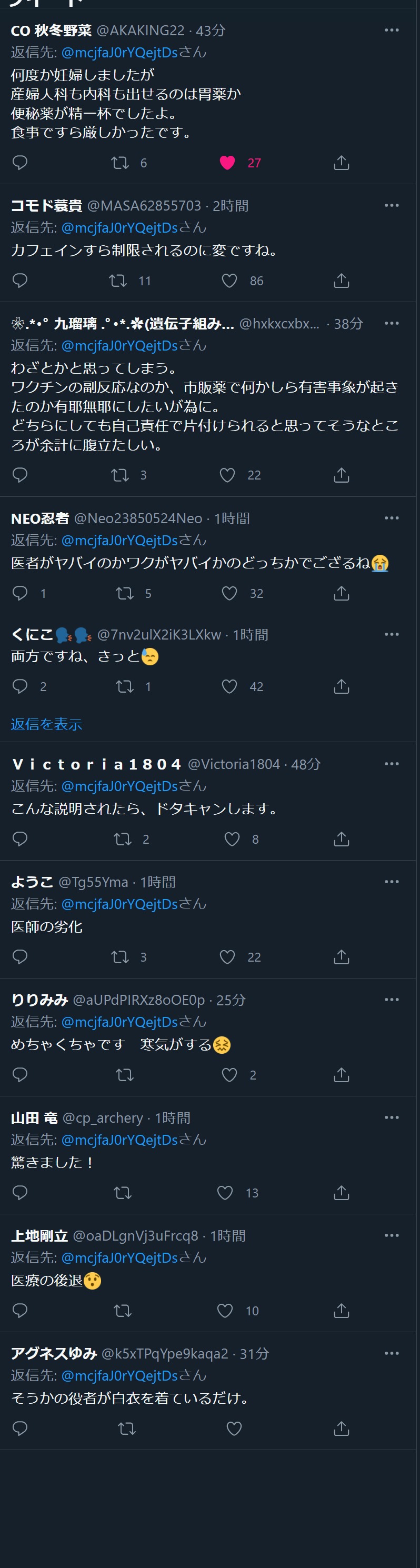The height and width of the screenshot is (1568, 420).
Task: Retweet りりみみ's tweet
Action: [125, 1075]
